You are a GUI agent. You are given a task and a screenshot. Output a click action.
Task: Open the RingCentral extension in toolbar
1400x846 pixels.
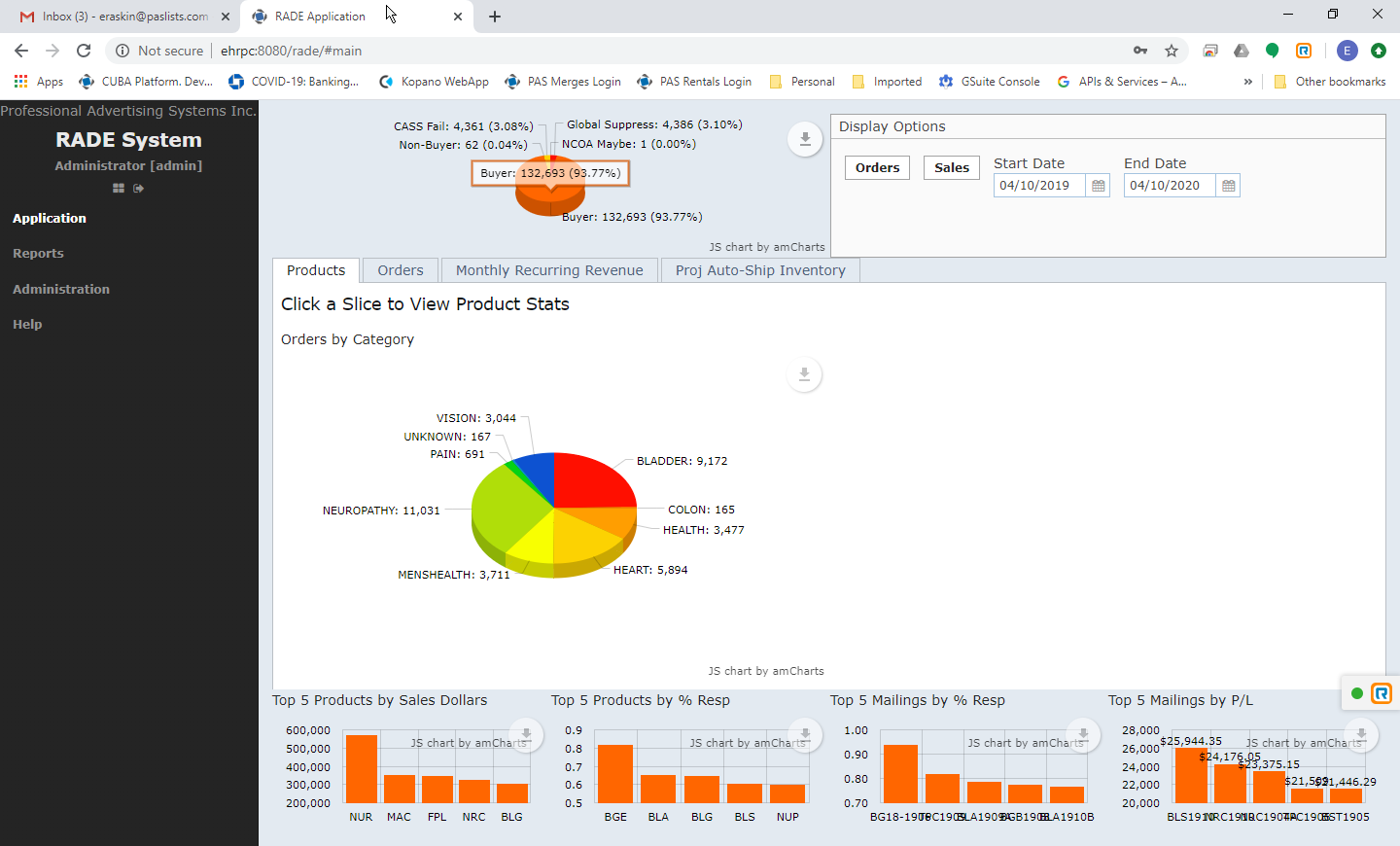point(1304,51)
